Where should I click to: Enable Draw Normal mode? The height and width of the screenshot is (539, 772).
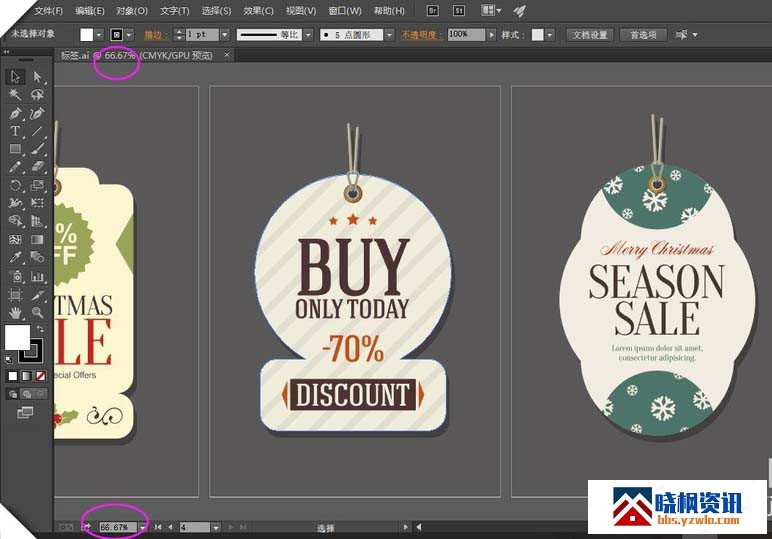13,394
